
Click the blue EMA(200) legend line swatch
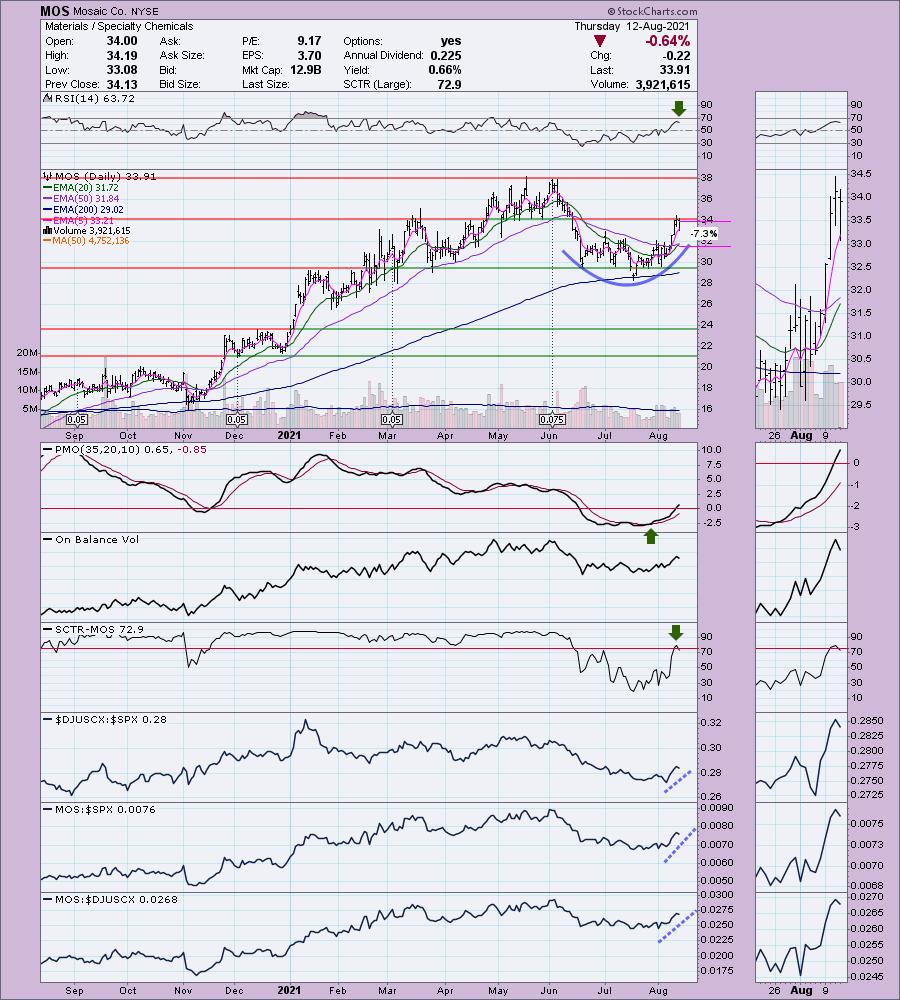pos(48,210)
